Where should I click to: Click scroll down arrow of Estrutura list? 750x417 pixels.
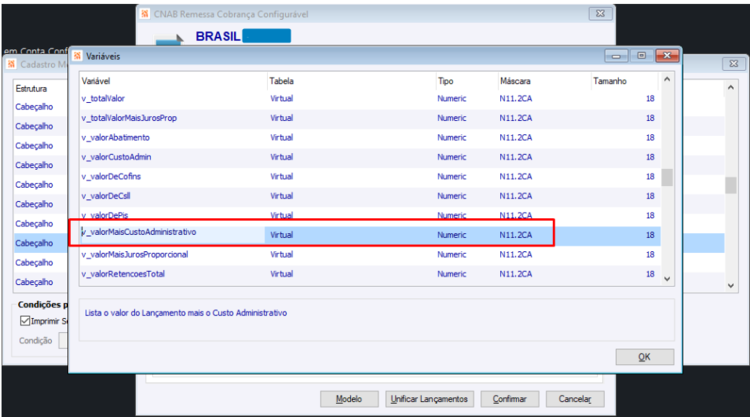coord(730,285)
